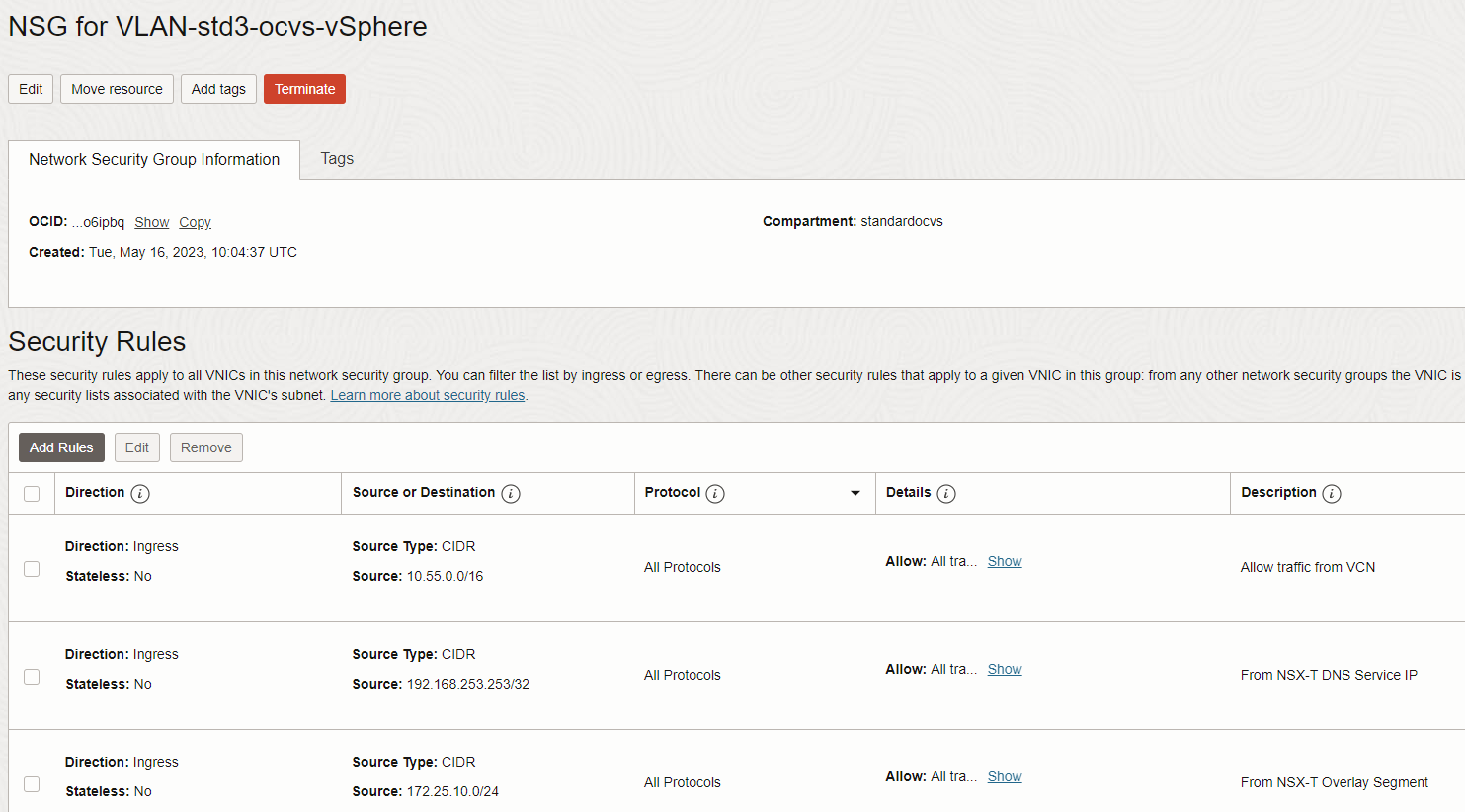1465x812 pixels.
Task: Click the Add Rules button
Action: click(x=61, y=447)
